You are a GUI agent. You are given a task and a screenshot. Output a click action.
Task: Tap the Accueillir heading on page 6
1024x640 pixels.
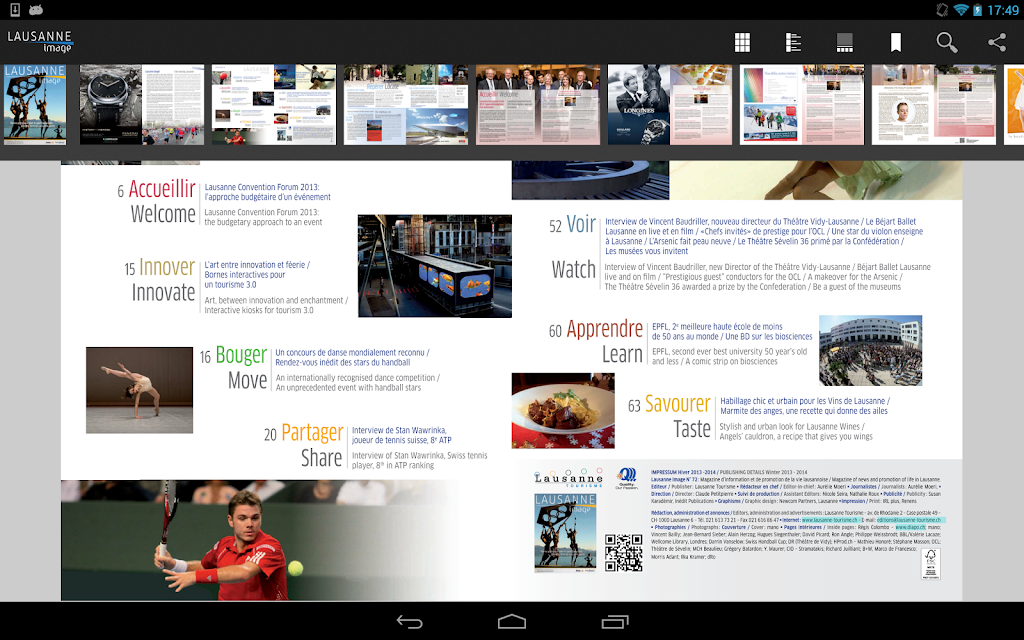pyautogui.click(x=162, y=189)
